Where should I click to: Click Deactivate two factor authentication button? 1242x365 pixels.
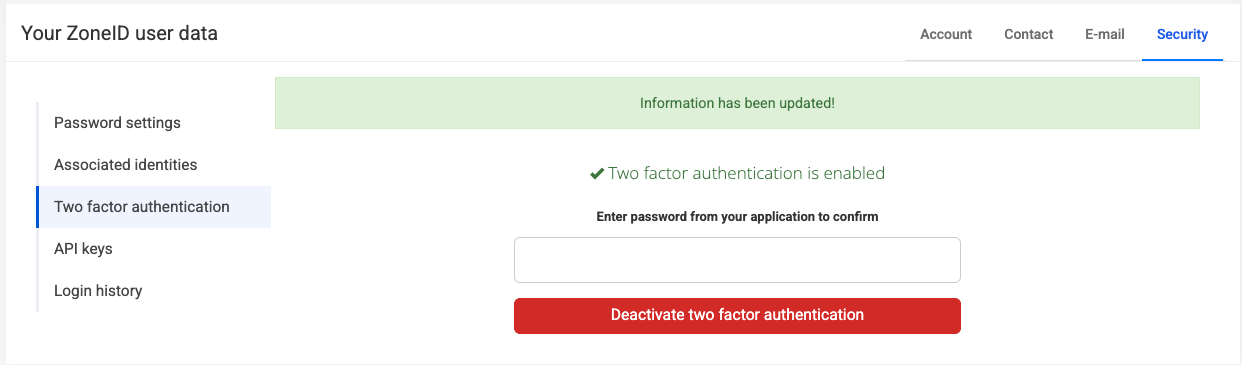(x=737, y=315)
